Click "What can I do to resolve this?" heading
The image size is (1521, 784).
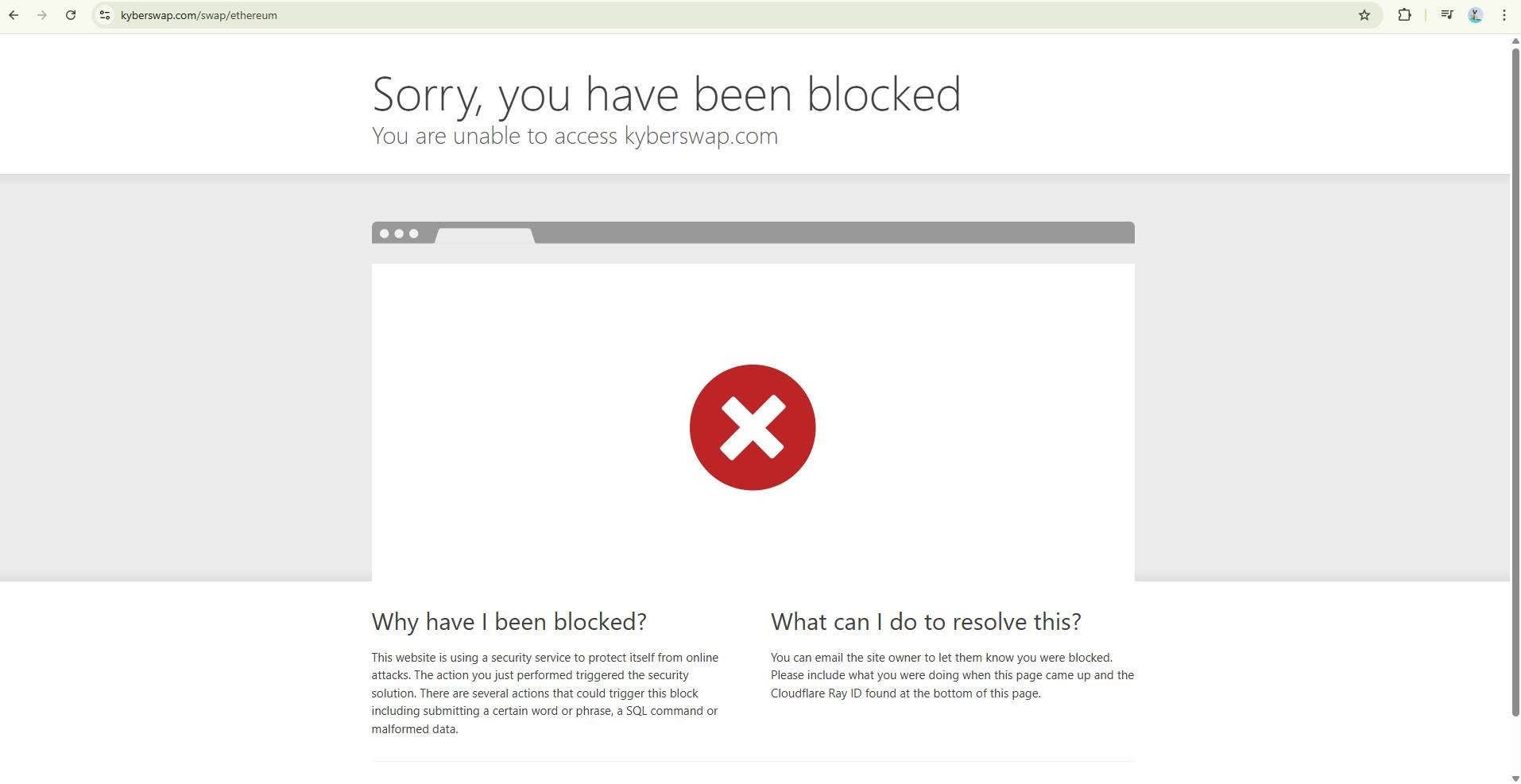coord(926,621)
